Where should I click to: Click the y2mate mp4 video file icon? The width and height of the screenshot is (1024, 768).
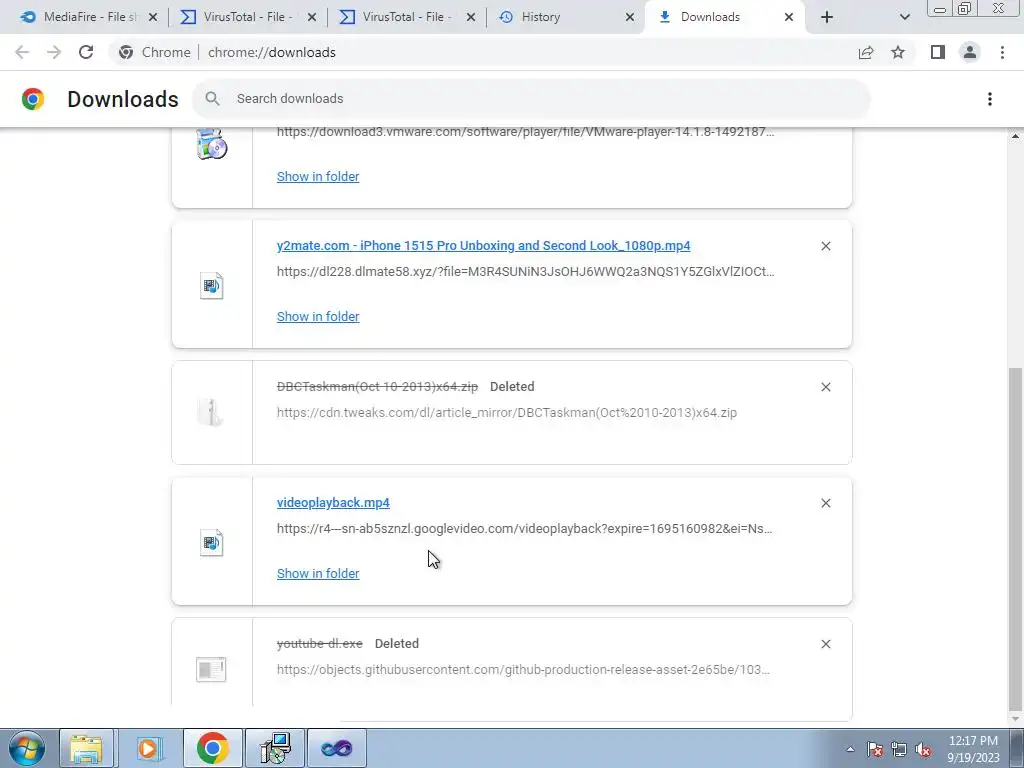click(212, 285)
